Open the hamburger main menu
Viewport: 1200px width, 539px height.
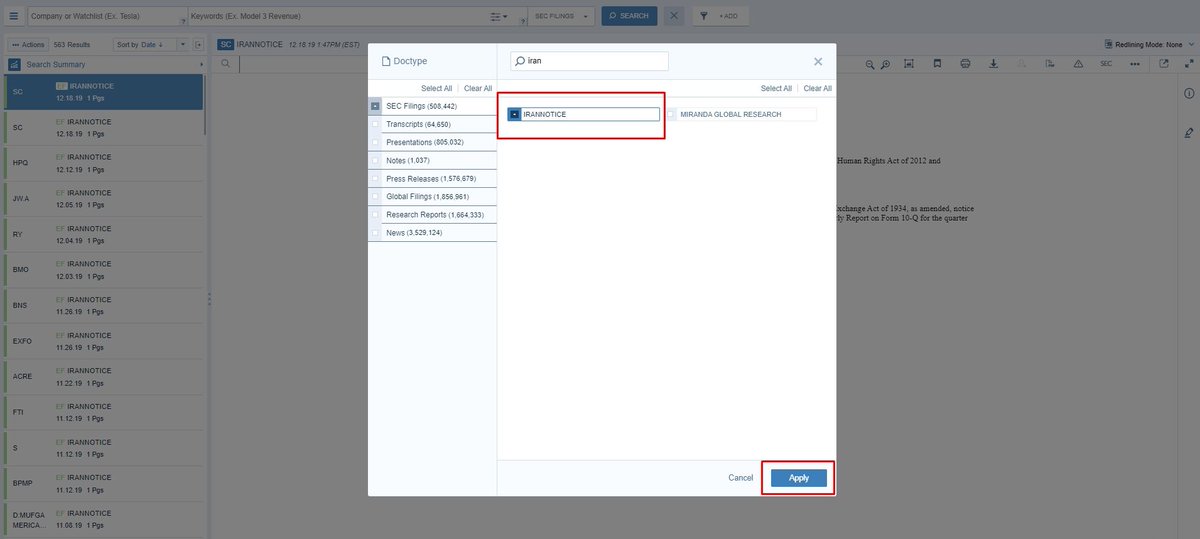click(13, 16)
